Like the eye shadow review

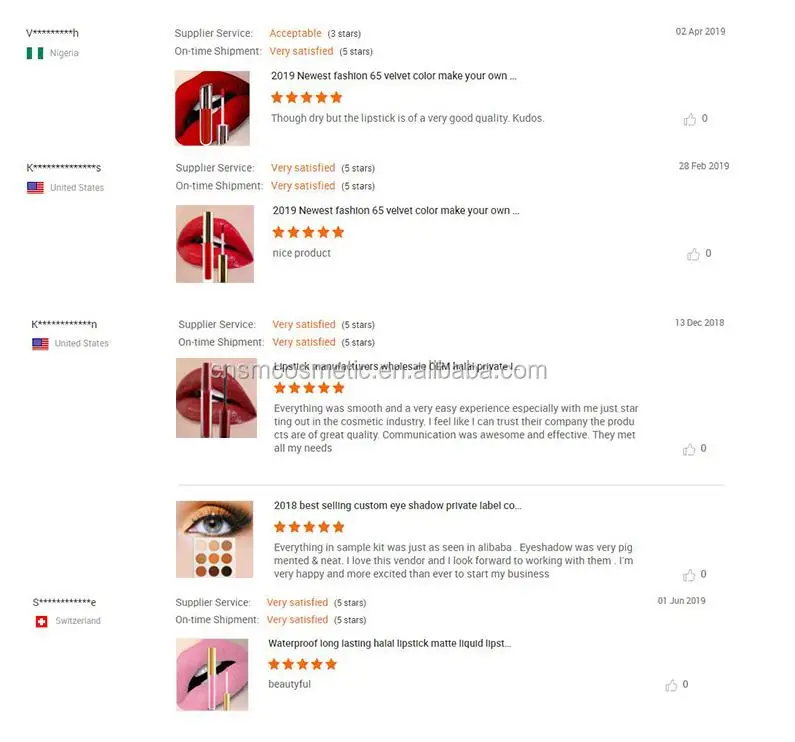[689, 575]
